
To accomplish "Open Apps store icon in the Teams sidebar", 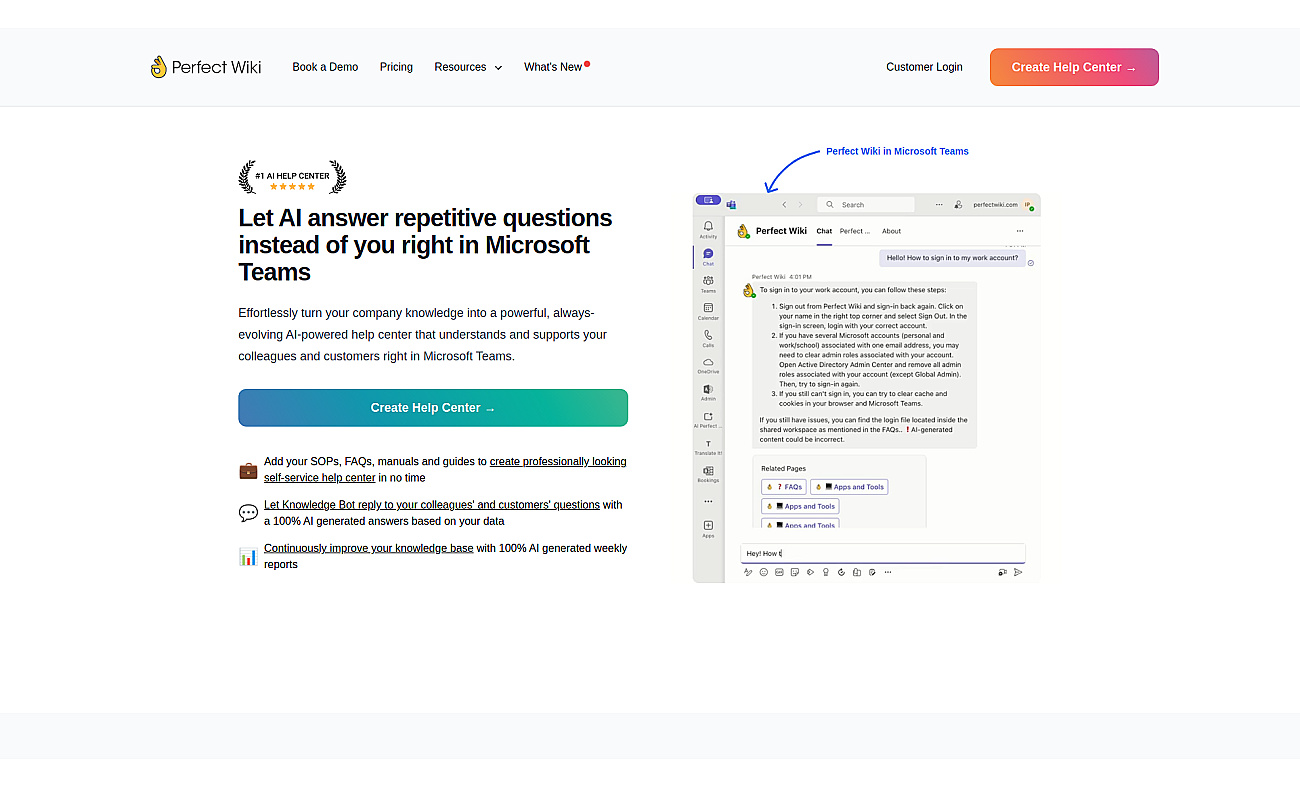I will pos(708,529).
